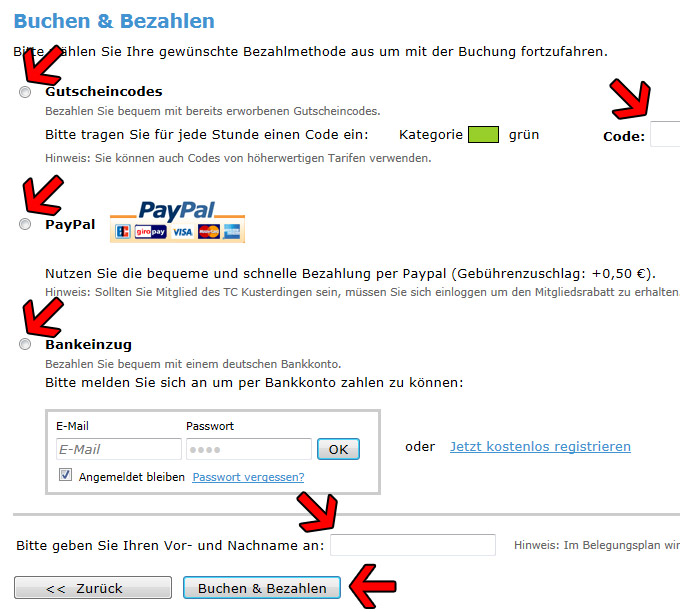Click the PayPal logo image
This screenshot has width=680, height=612.
[x=177, y=221]
